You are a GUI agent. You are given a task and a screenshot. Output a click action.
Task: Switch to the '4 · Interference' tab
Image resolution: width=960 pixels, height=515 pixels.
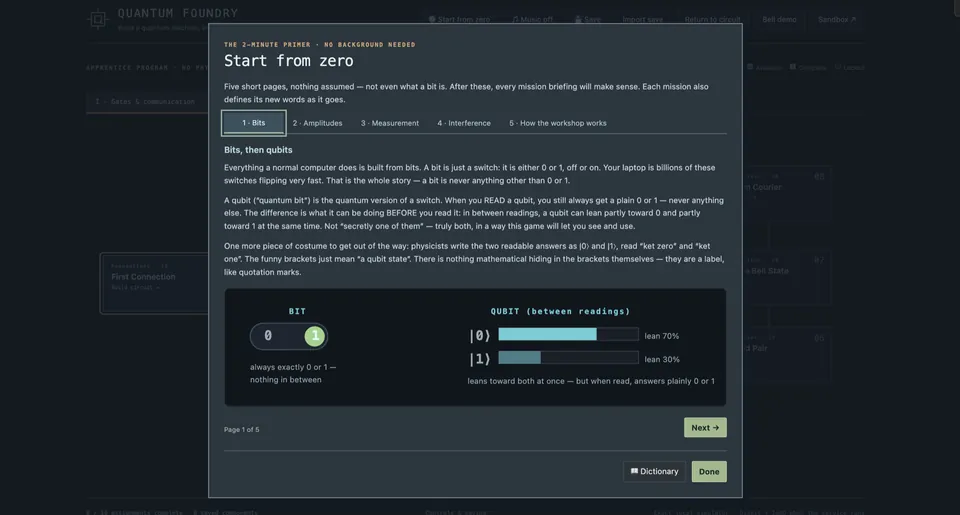click(x=464, y=123)
